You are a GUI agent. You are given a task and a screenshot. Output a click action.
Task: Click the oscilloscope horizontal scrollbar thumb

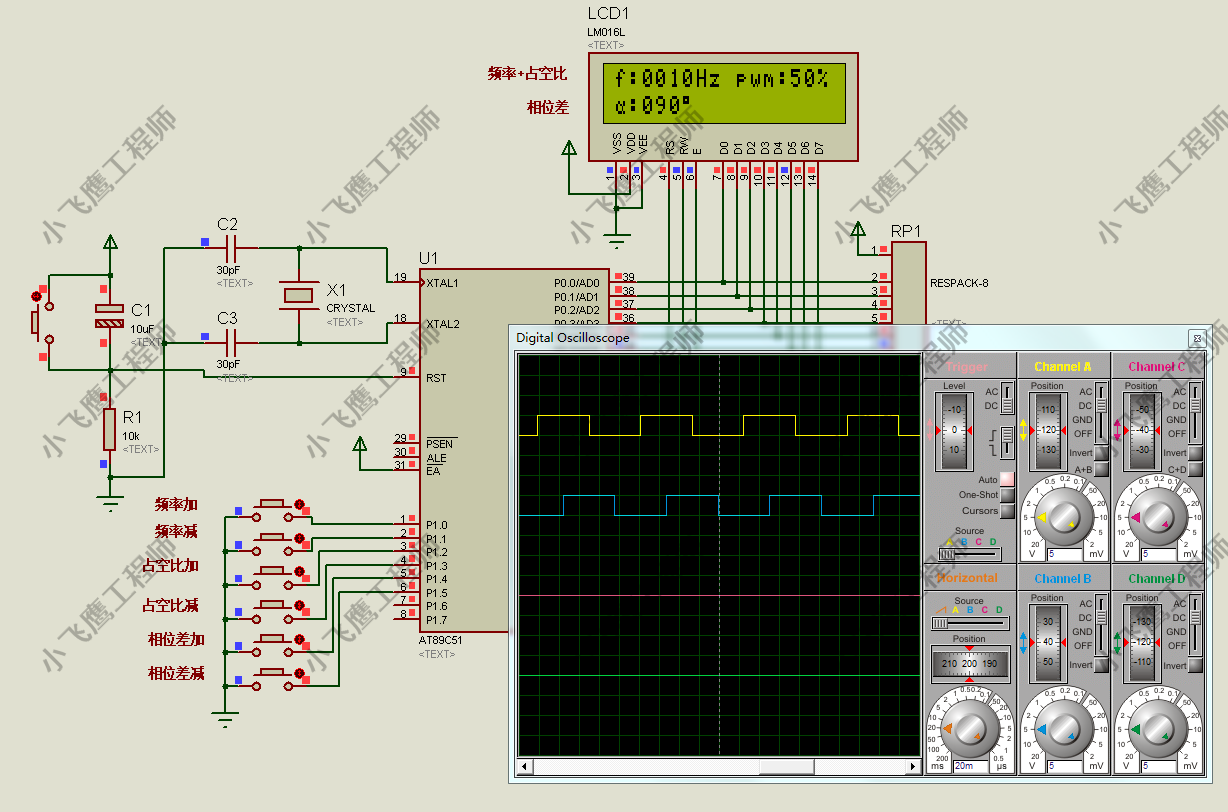pyautogui.click(x=786, y=767)
